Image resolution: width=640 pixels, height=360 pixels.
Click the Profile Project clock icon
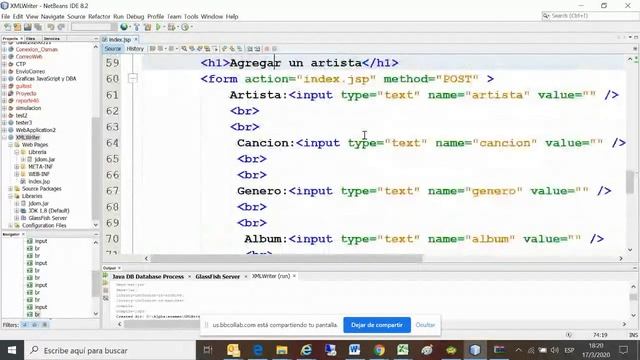[x=185, y=27]
